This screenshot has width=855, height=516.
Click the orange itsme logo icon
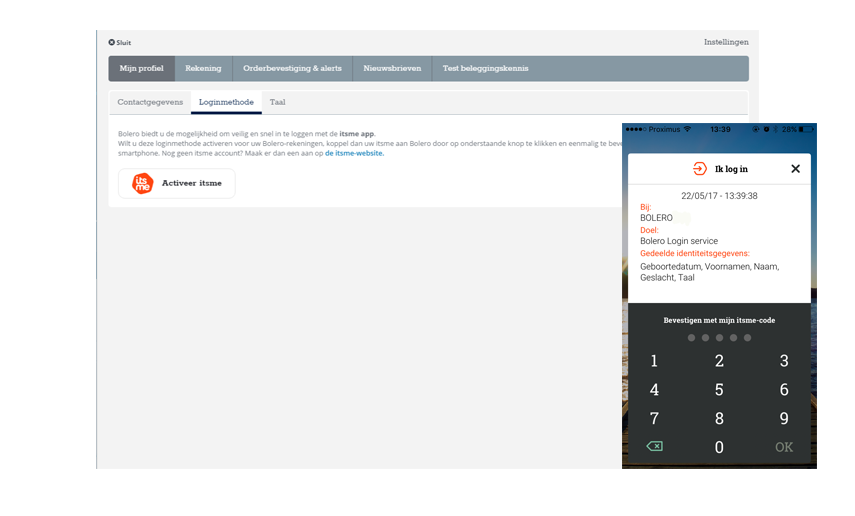143,183
